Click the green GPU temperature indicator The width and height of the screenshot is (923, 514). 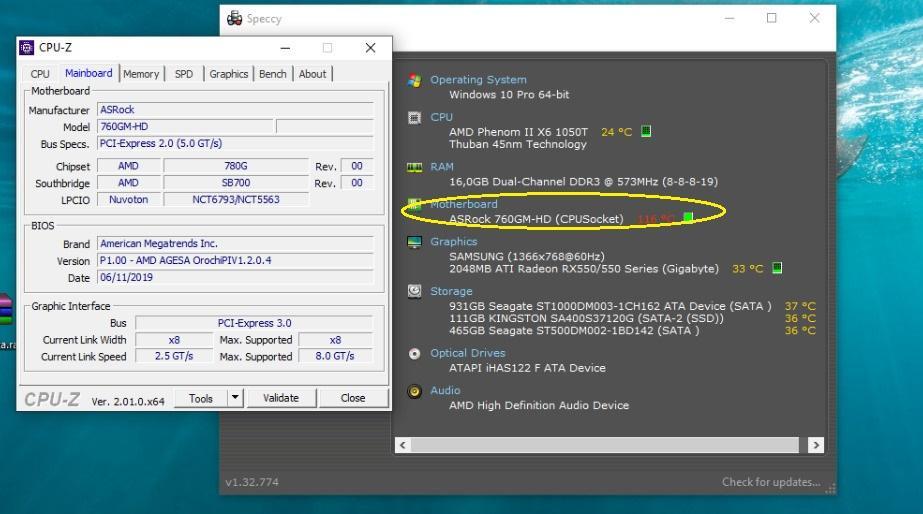click(777, 268)
